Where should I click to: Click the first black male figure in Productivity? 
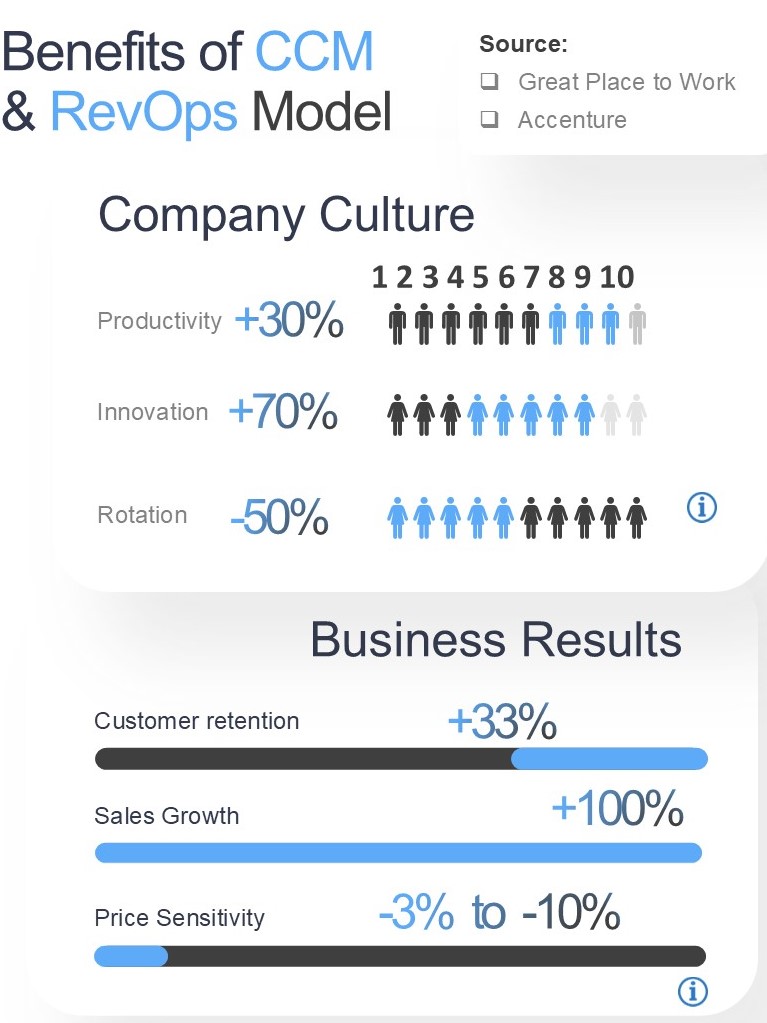click(397, 324)
